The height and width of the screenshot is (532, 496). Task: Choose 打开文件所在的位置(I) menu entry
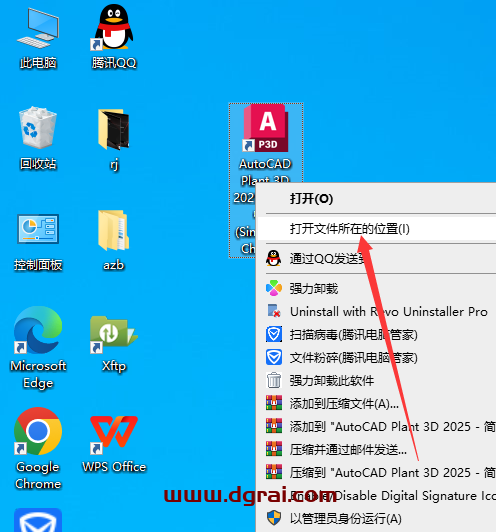377,229
